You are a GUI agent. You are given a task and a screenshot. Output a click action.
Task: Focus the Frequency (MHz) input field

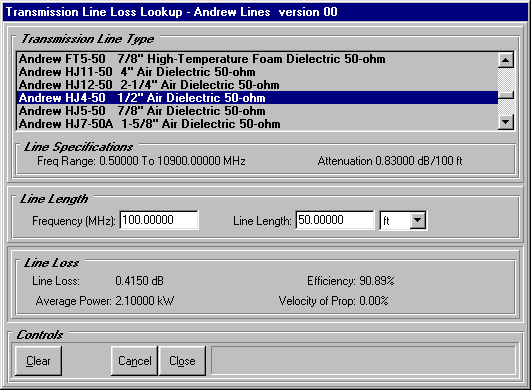point(159,220)
